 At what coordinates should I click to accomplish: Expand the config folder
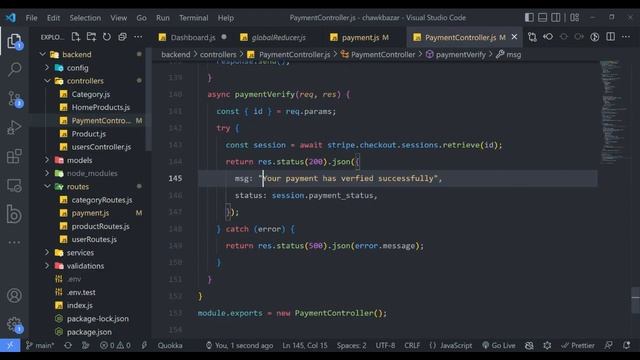click(x=47, y=68)
